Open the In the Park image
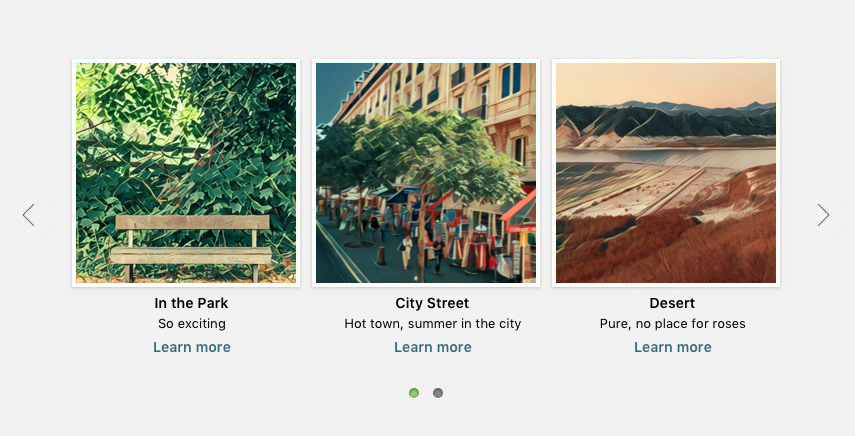Screen dimensions: 855x436 click(x=186, y=173)
